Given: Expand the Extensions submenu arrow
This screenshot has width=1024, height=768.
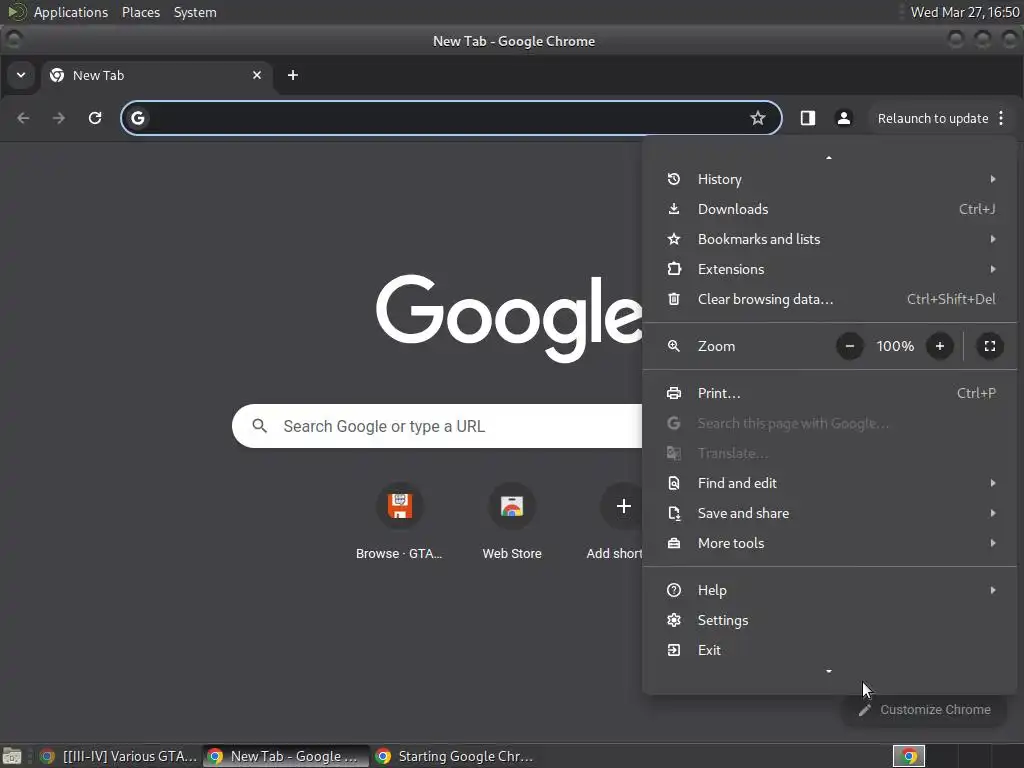Looking at the screenshot, I should pos(993,269).
